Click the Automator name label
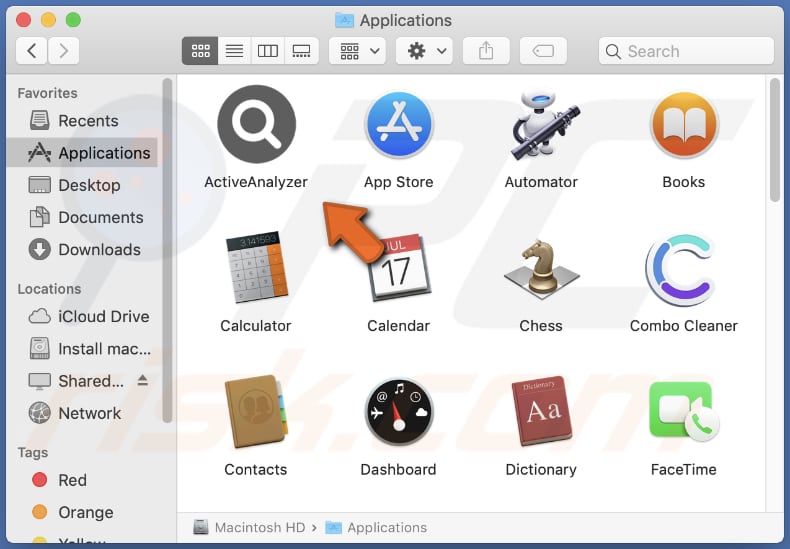Viewport: 790px width, 549px height. pyautogui.click(x=541, y=182)
